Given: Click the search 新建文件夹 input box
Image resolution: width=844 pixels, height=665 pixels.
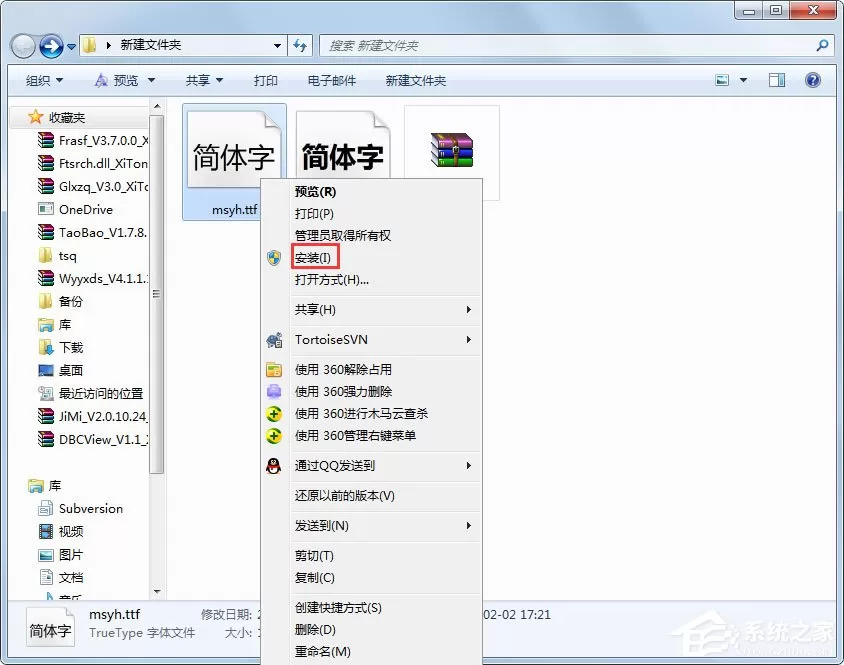Looking at the screenshot, I should point(568,46).
